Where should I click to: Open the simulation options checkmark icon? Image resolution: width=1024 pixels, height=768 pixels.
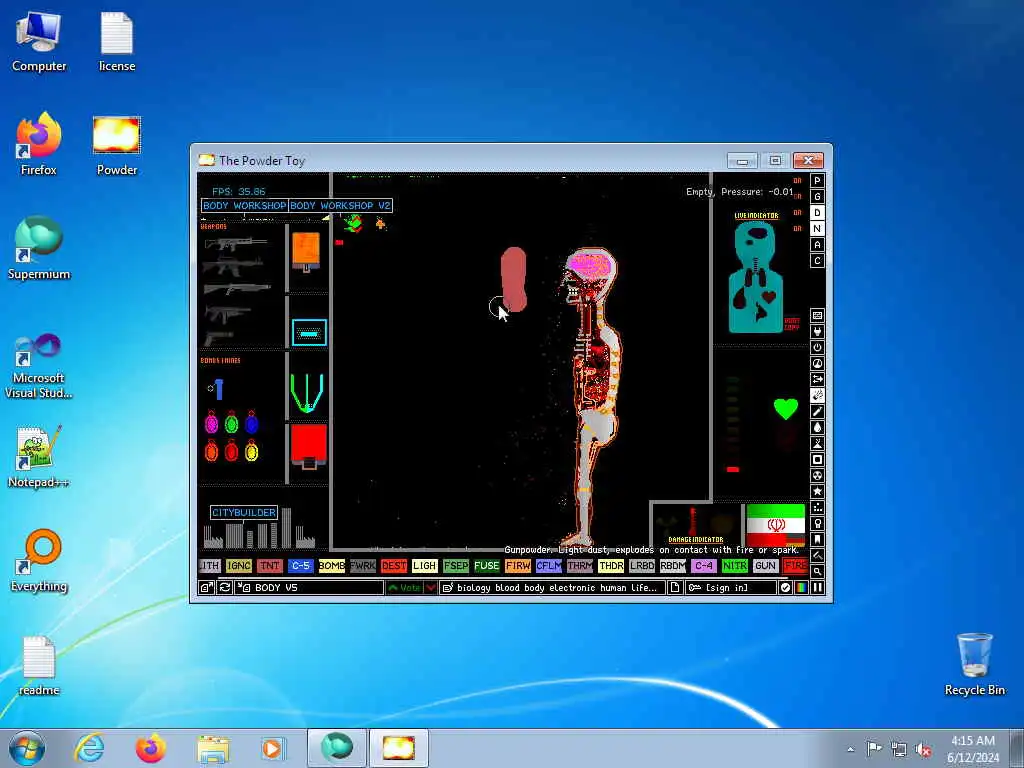click(785, 588)
